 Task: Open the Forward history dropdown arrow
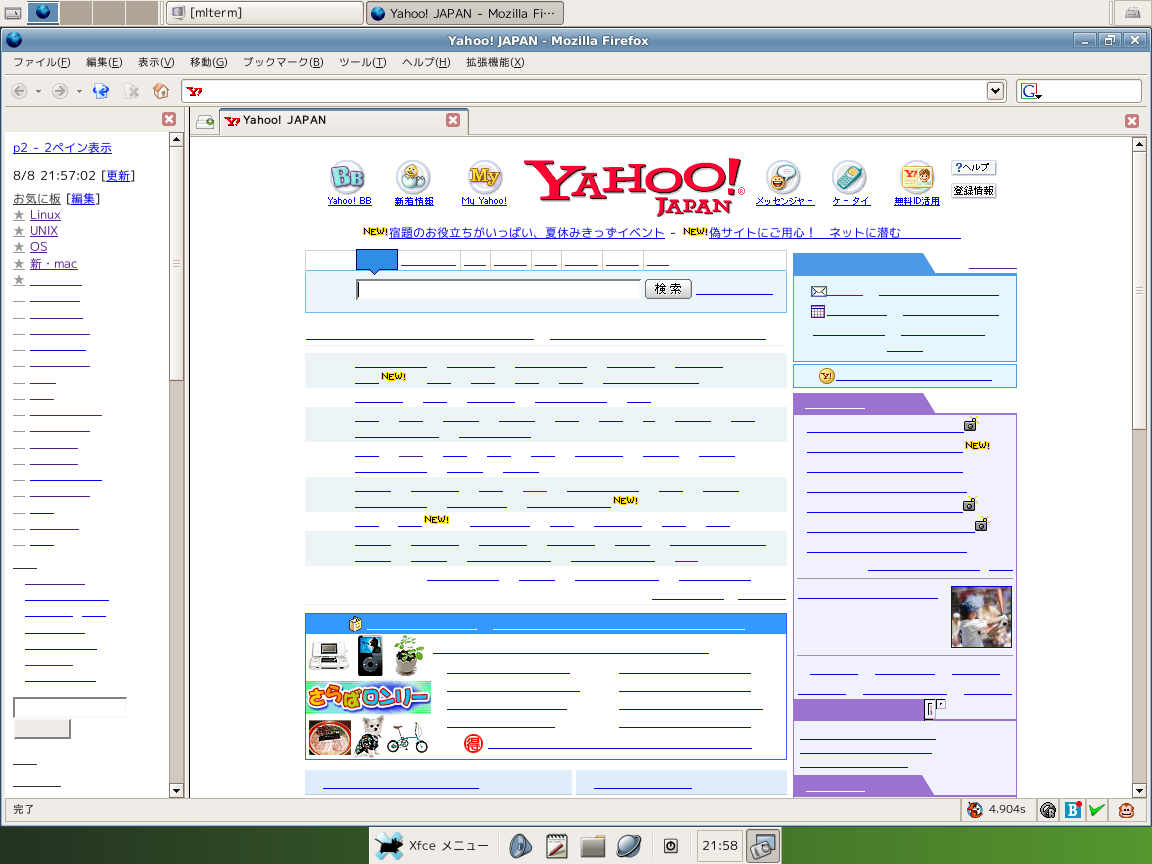pos(79,92)
